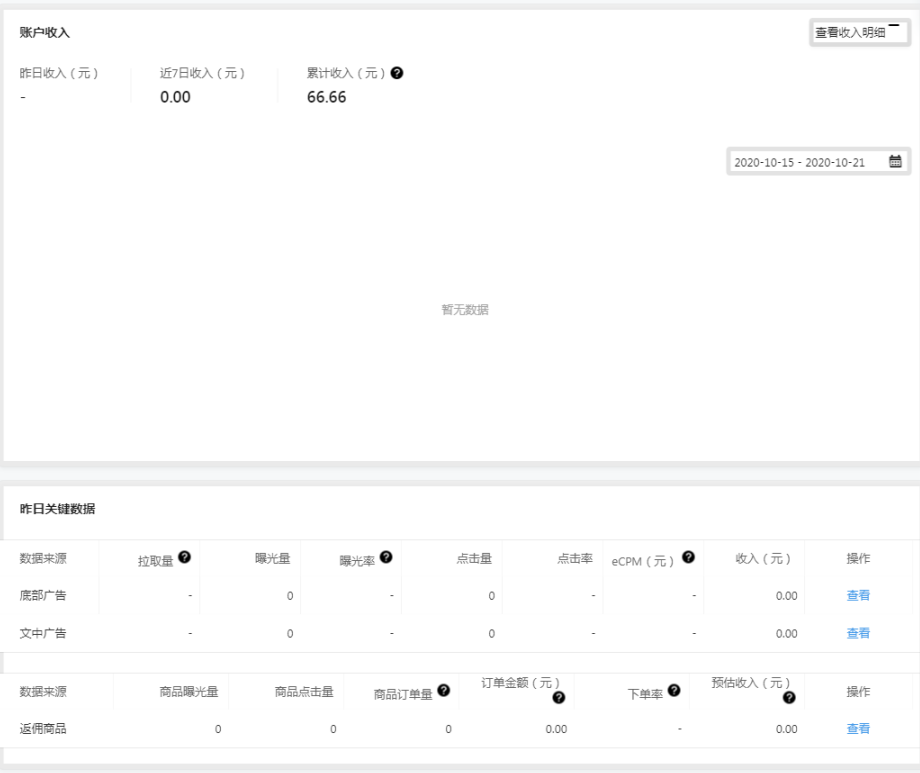Click help icon under 预估收入（元）

coord(789,697)
